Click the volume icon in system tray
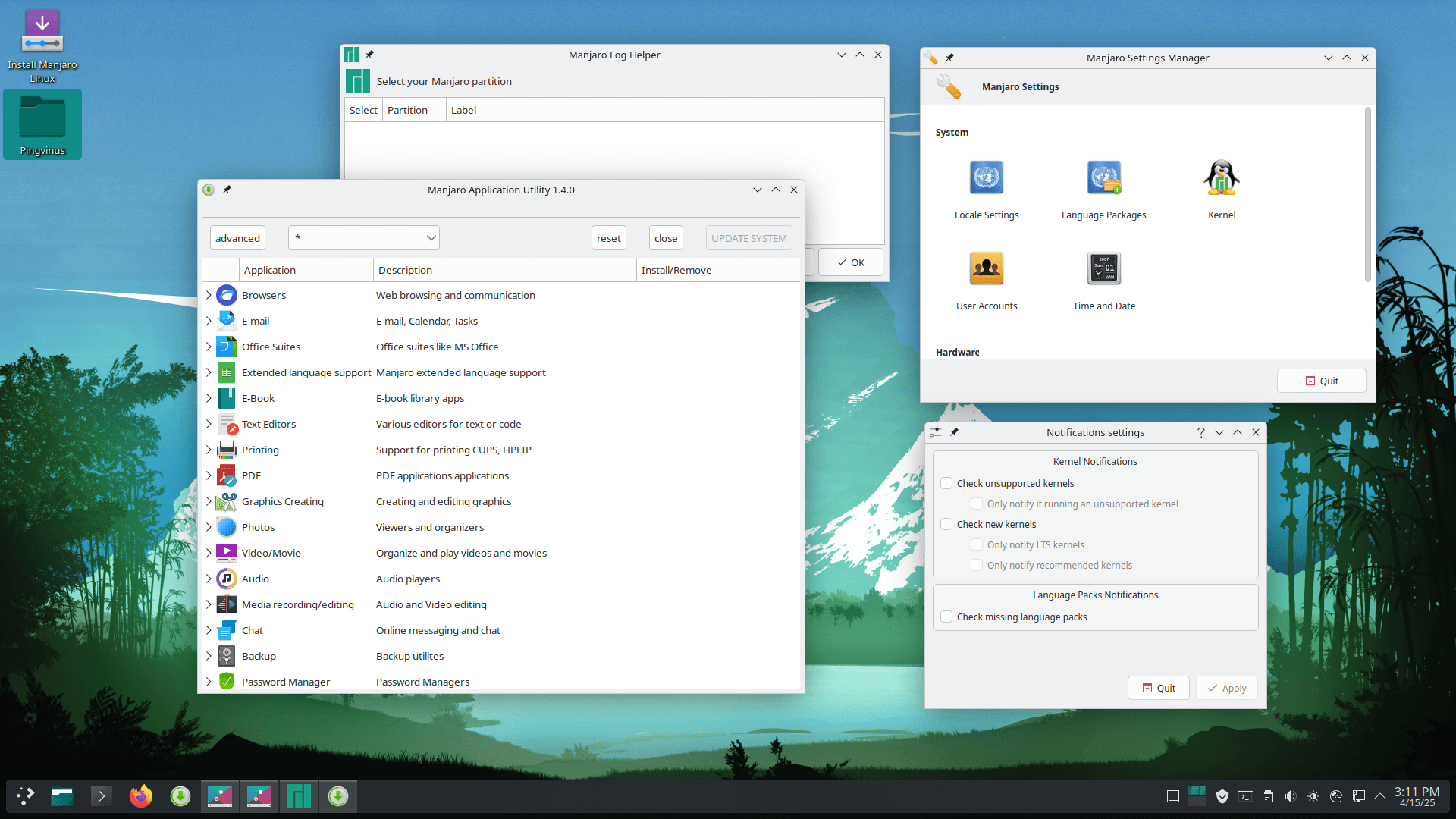1456x819 pixels. point(1290,796)
